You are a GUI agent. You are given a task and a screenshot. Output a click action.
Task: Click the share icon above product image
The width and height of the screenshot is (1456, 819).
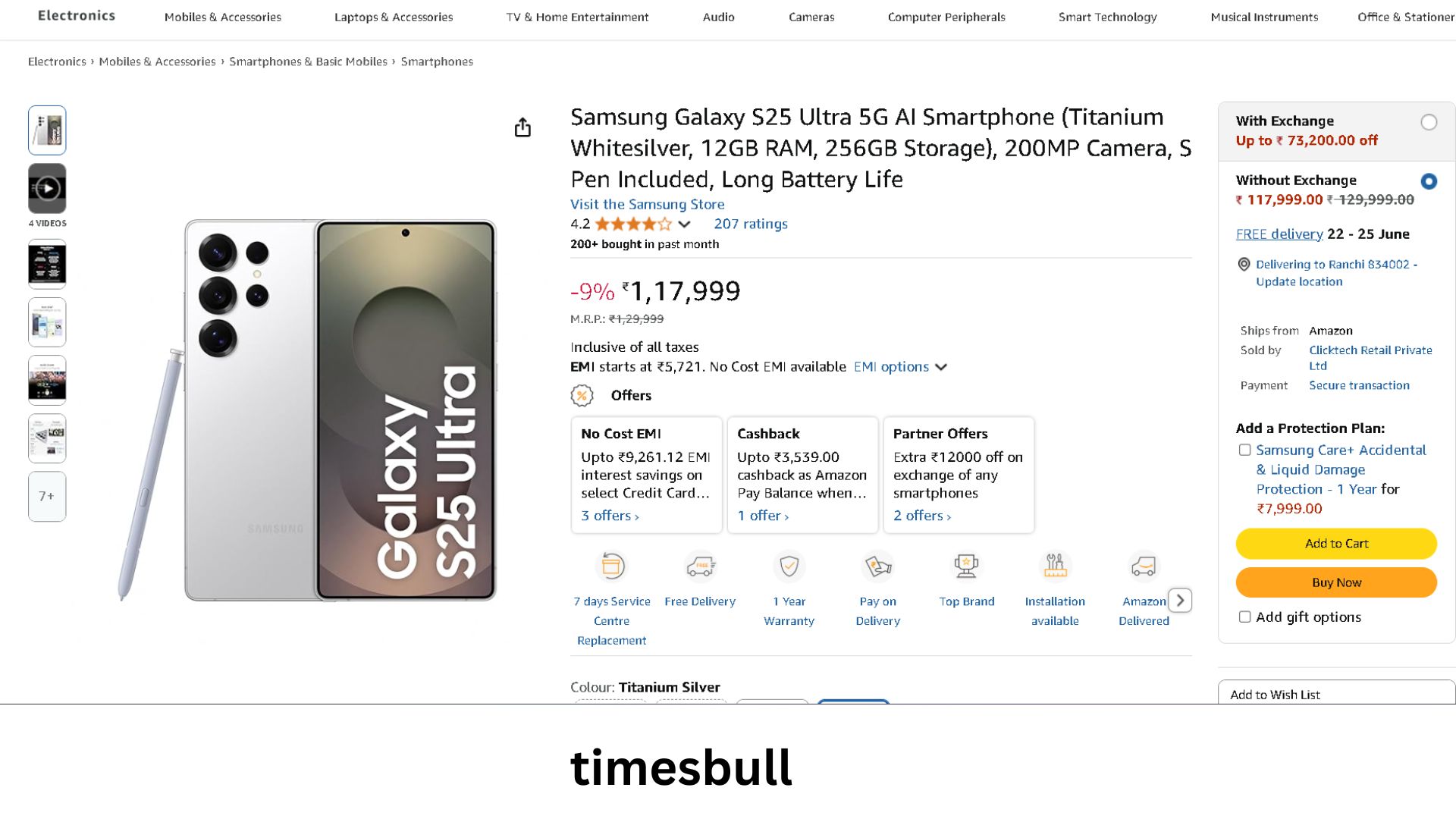click(x=522, y=127)
